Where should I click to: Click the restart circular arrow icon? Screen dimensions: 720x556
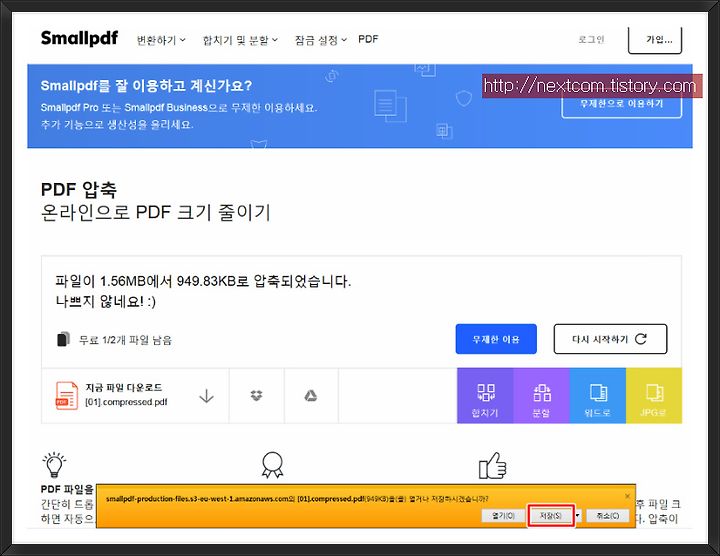point(641,339)
